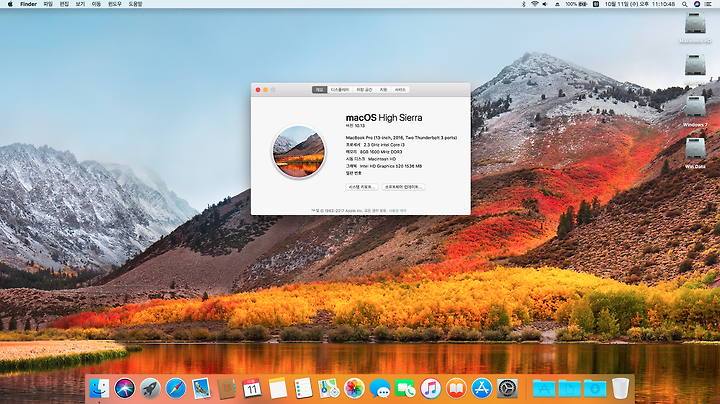Click the 소프트웨어 업데이트... (Software Update) button
The image size is (720, 404).
pos(404,187)
